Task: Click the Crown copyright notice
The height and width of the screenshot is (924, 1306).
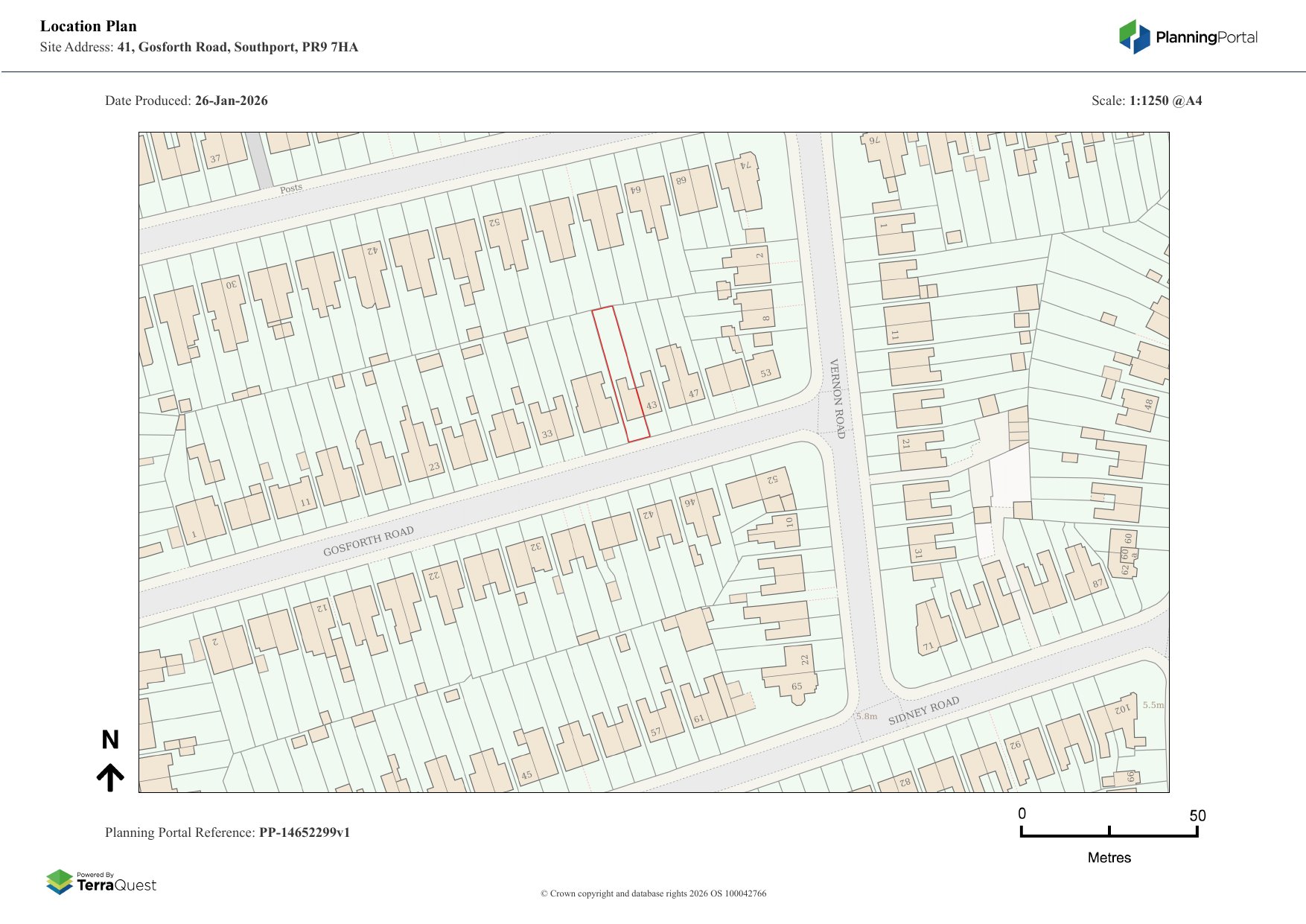Action: [653, 893]
